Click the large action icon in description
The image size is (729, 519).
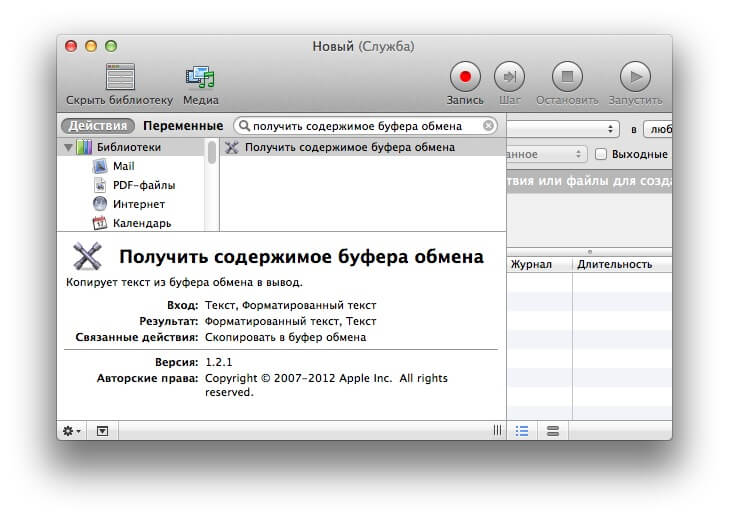tap(87, 256)
